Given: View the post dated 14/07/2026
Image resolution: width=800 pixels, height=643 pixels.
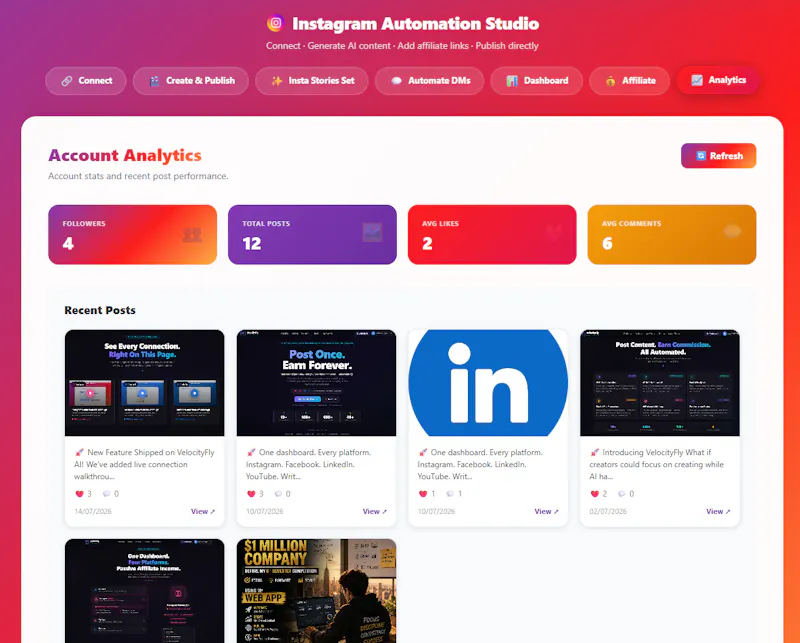Looking at the screenshot, I should 203,511.
